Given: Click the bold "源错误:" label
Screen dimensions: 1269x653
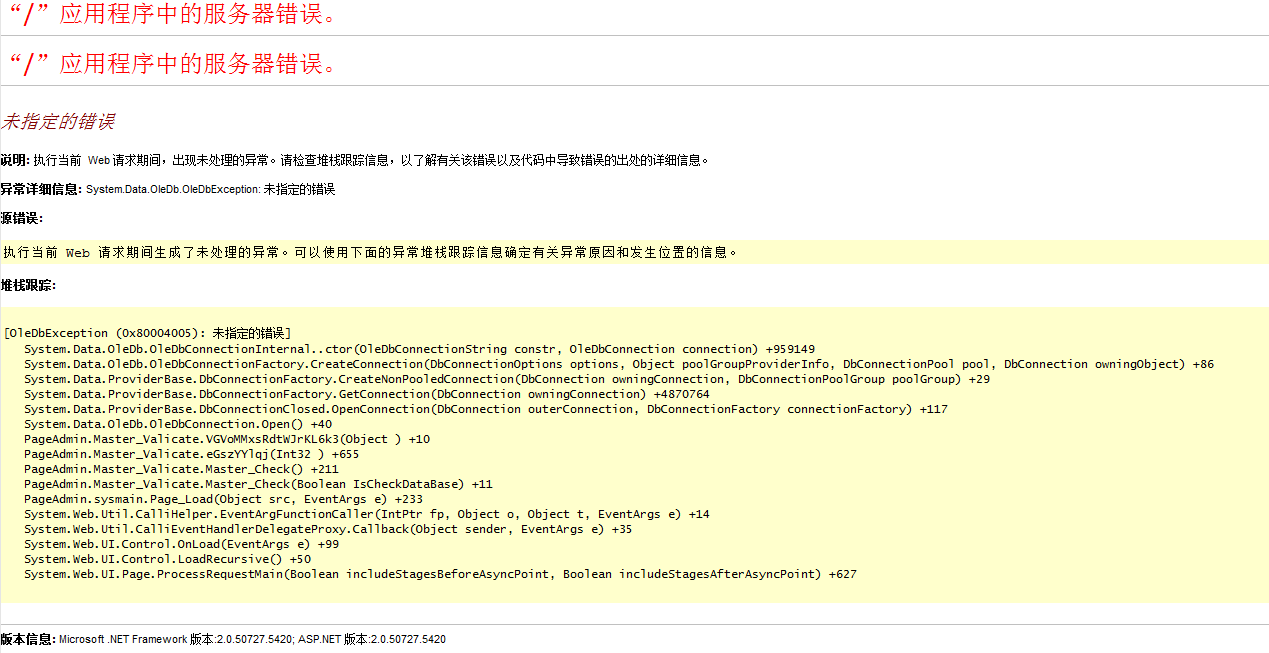Looking at the screenshot, I should coord(22,218).
